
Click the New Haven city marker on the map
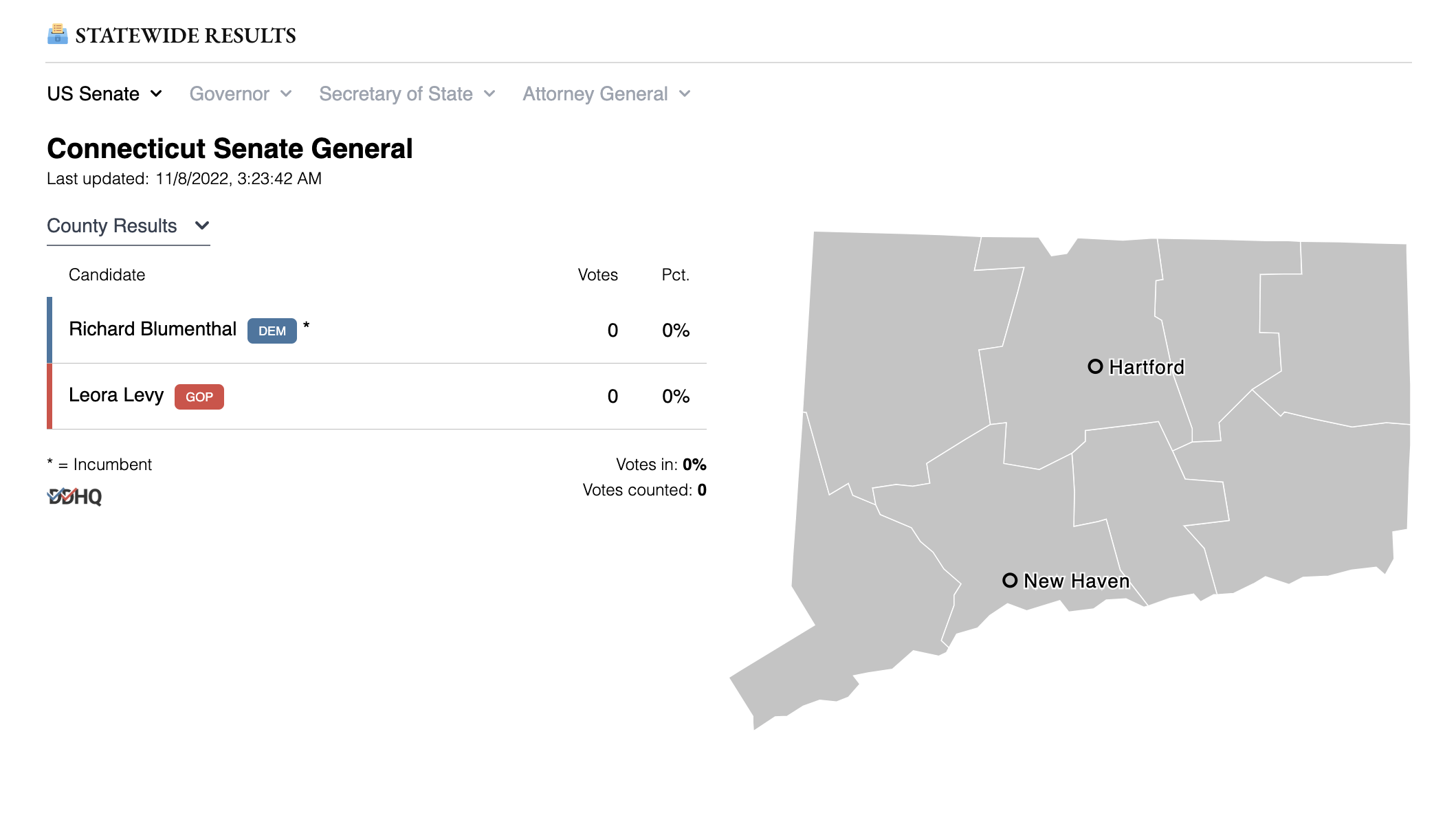(1009, 581)
